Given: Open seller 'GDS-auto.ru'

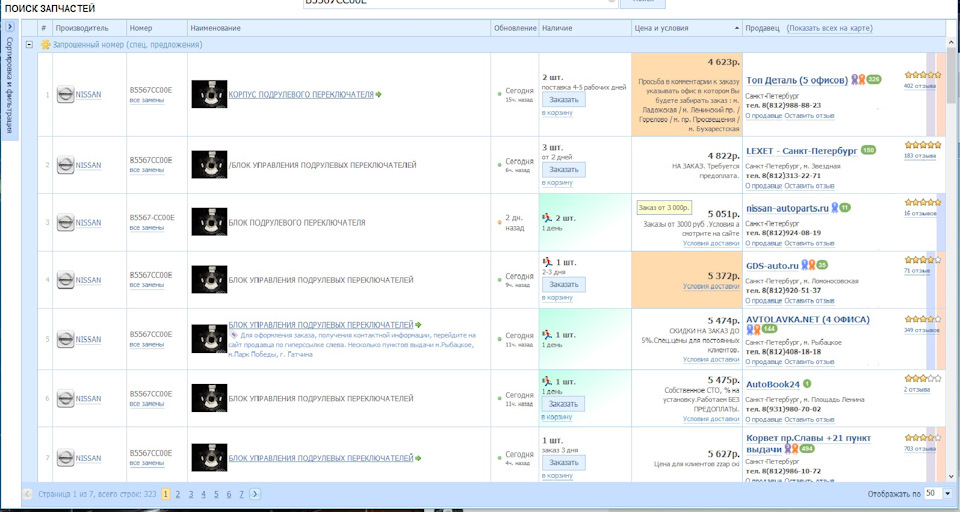Looking at the screenshot, I should pyautogui.click(x=772, y=266).
